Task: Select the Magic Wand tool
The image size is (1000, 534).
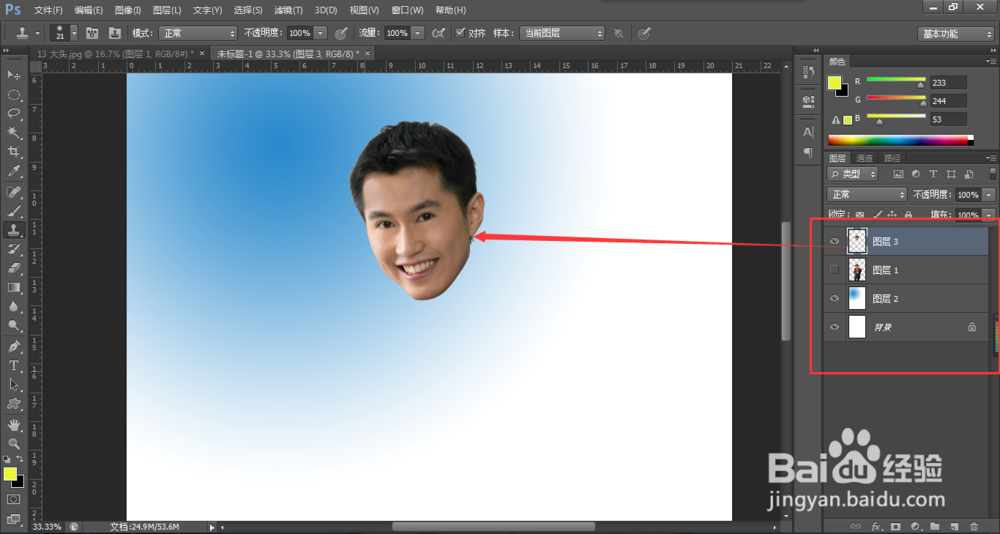Action: pos(13,133)
